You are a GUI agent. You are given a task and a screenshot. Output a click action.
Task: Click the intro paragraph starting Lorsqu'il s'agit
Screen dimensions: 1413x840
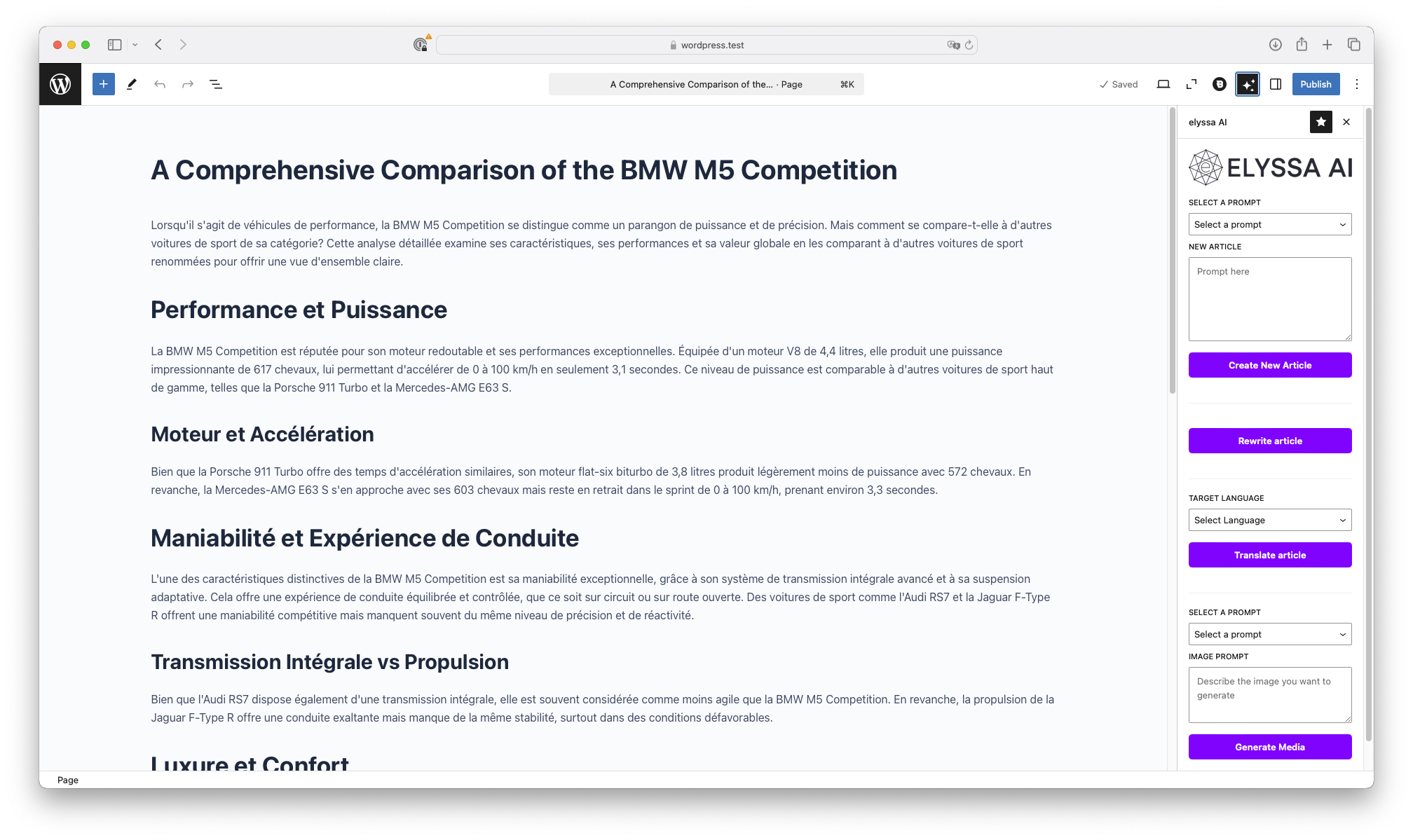tap(603, 243)
